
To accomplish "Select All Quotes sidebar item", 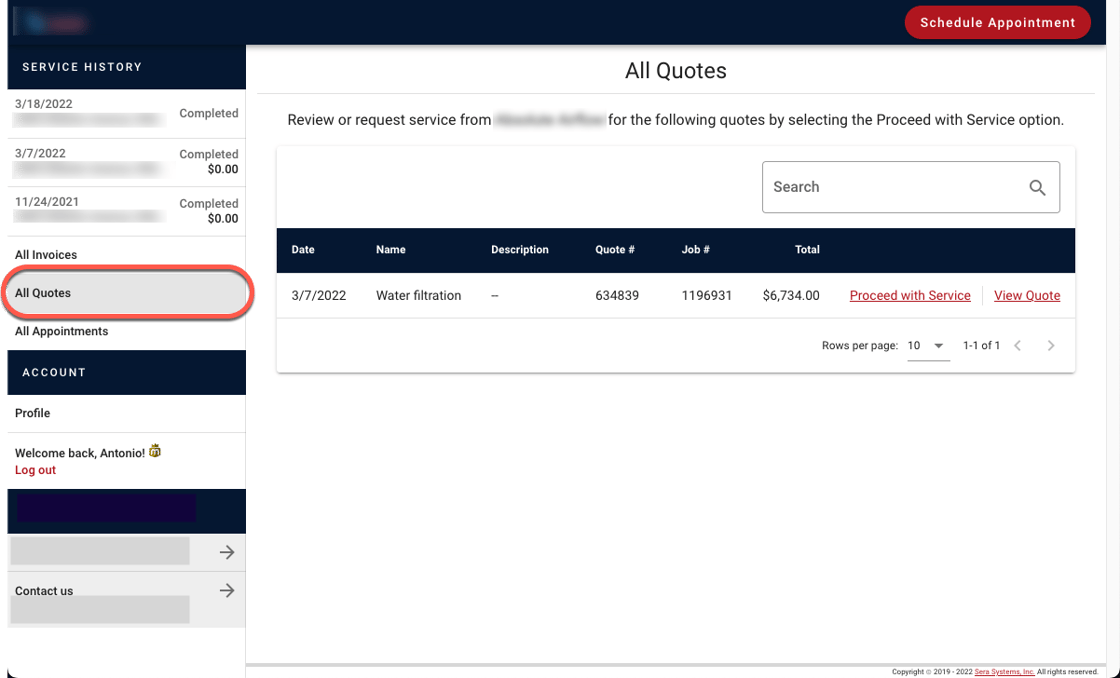I will 43,293.
